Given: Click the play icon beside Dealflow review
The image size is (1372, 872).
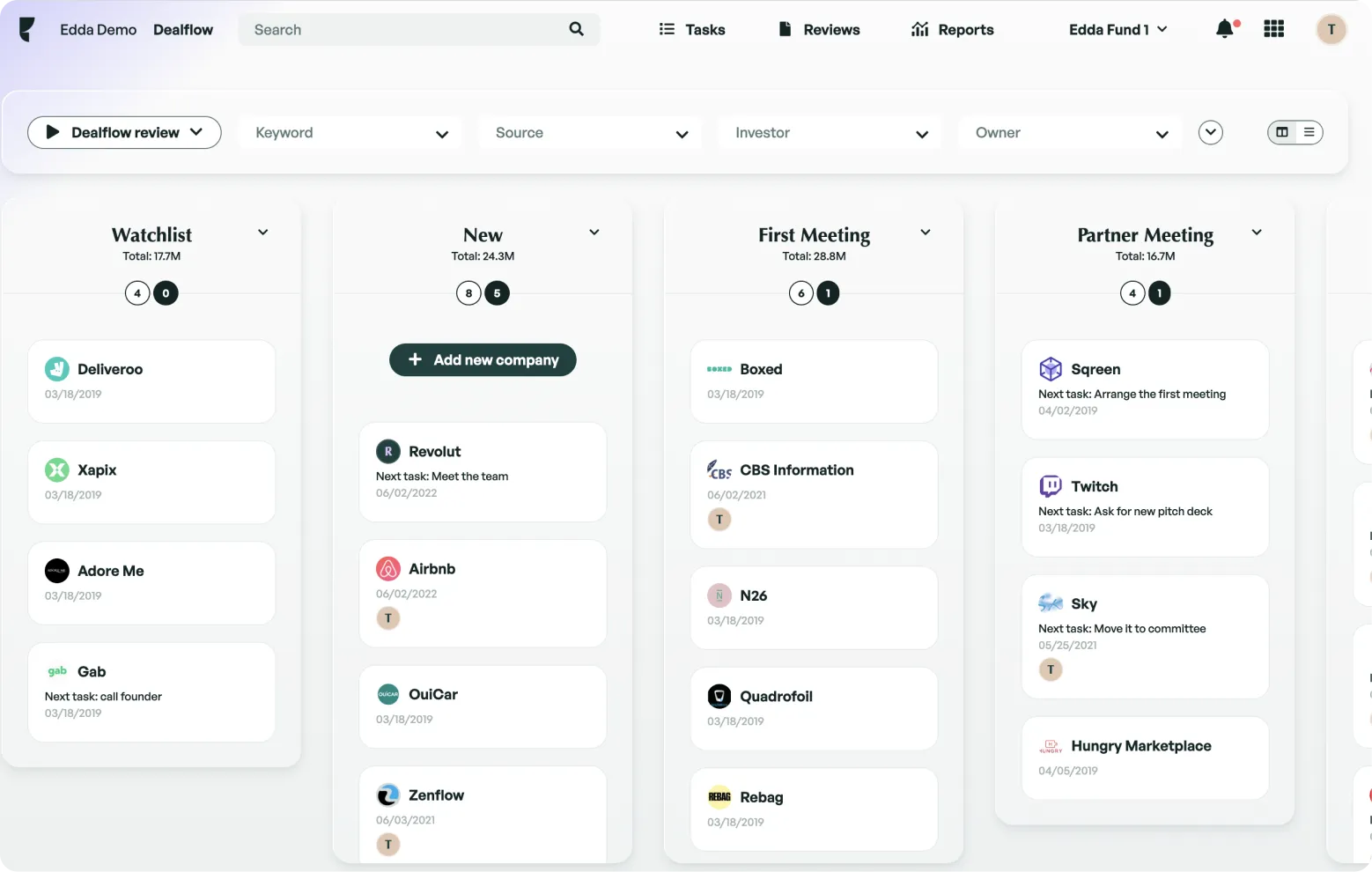Looking at the screenshot, I should [x=52, y=132].
